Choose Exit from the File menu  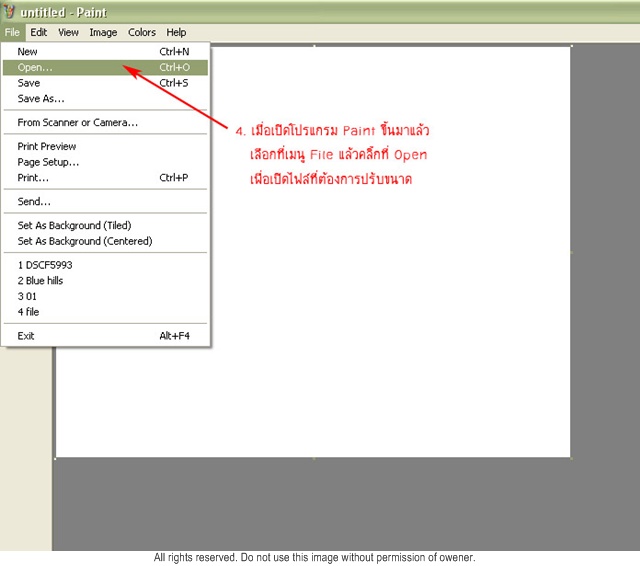click(x=105, y=336)
